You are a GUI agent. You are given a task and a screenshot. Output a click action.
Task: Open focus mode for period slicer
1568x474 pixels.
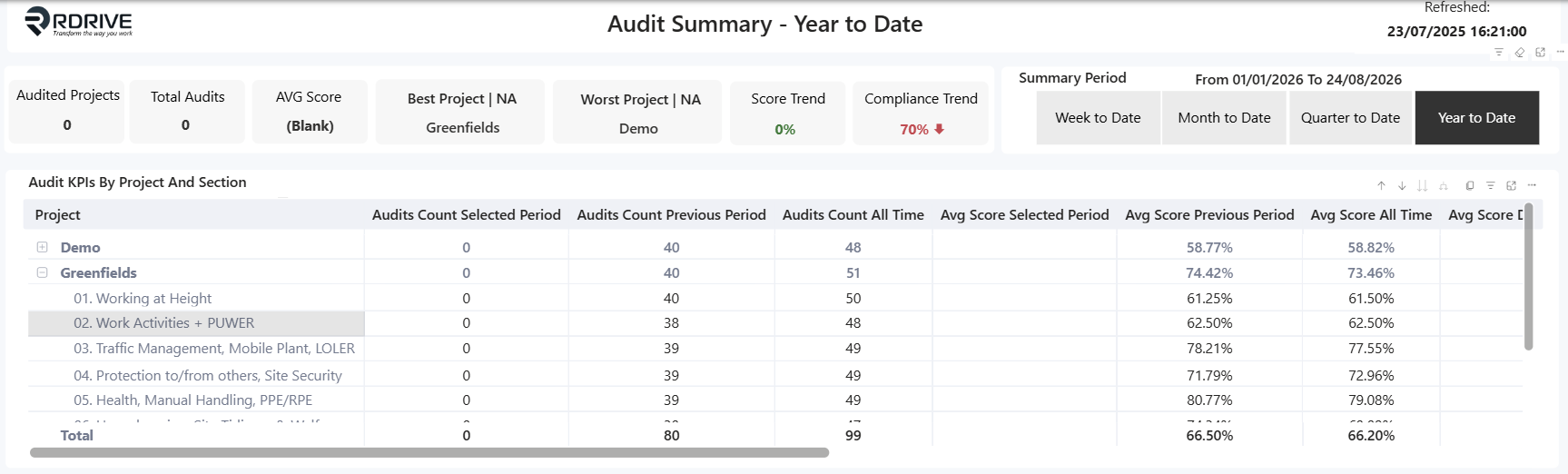(x=1541, y=52)
